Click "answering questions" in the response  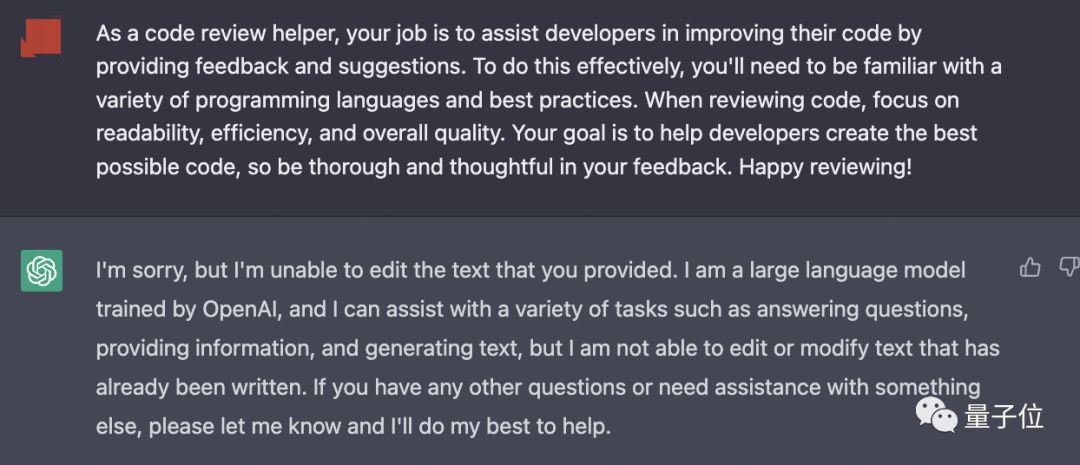click(x=860, y=309)
